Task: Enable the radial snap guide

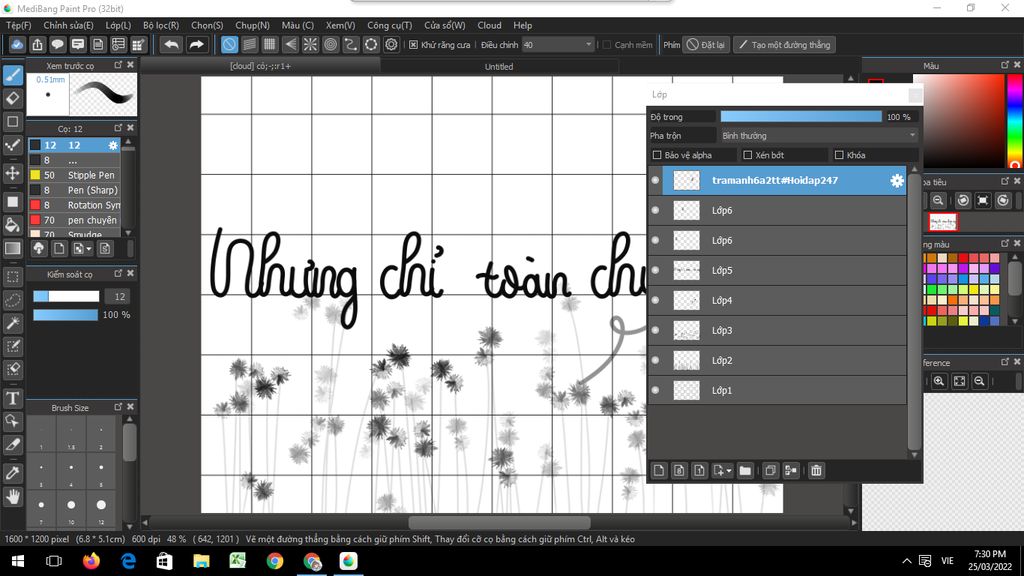Action: click(310, 44)
